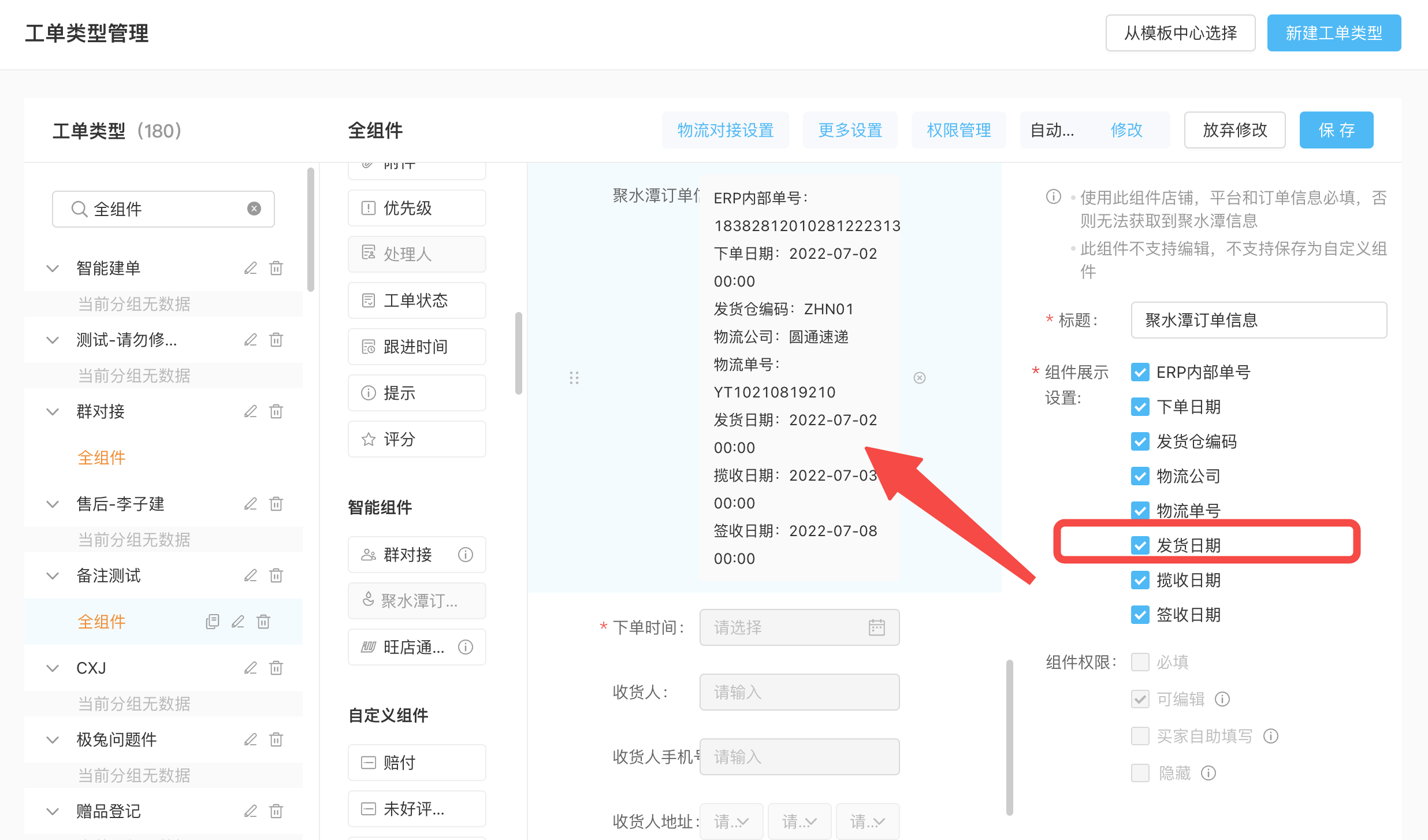Toggle the 发货日期 checkbox

[x=1140, y=545]
